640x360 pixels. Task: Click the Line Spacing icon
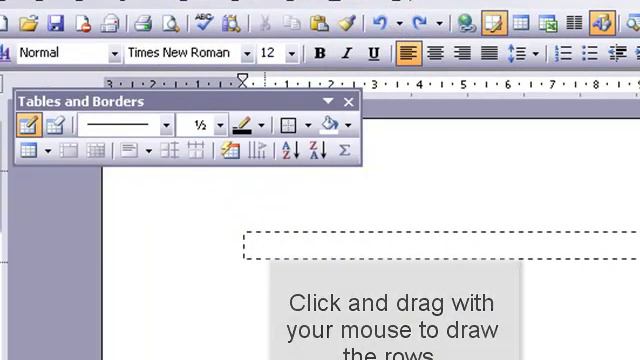pyautogui.click(x=516, y=53)
